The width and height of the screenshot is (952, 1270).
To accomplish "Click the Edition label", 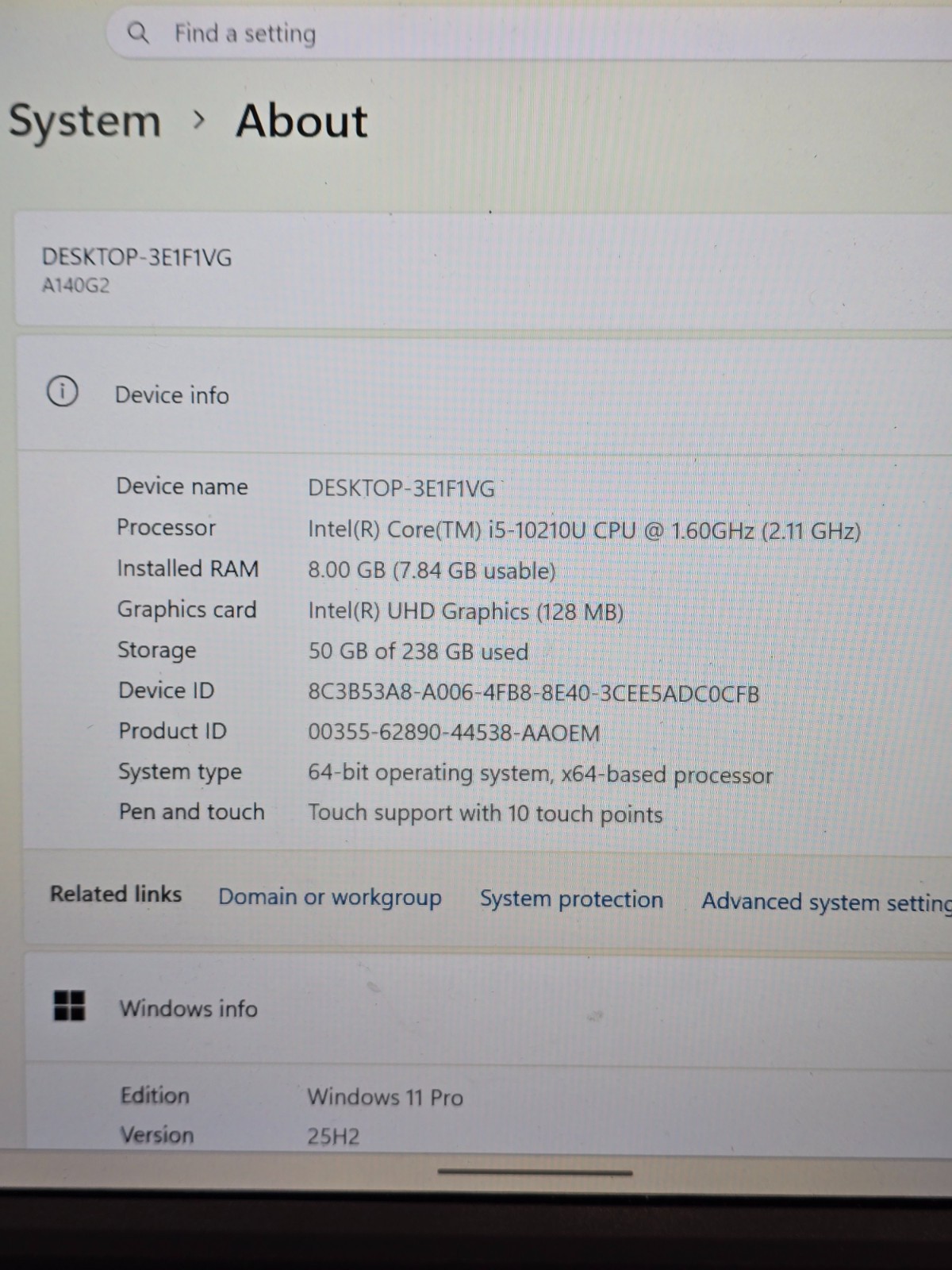I will tap(155, 1096).
